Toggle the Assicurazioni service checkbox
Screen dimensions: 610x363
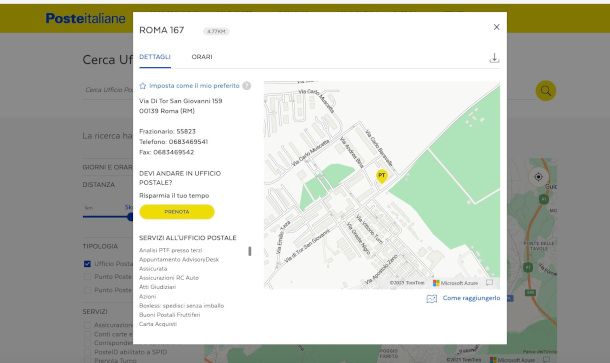(87, 325)
